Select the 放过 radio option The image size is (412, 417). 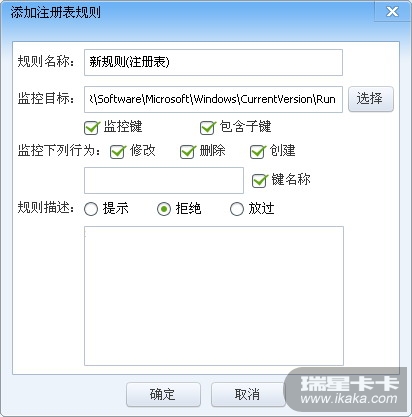pos(237,209)
